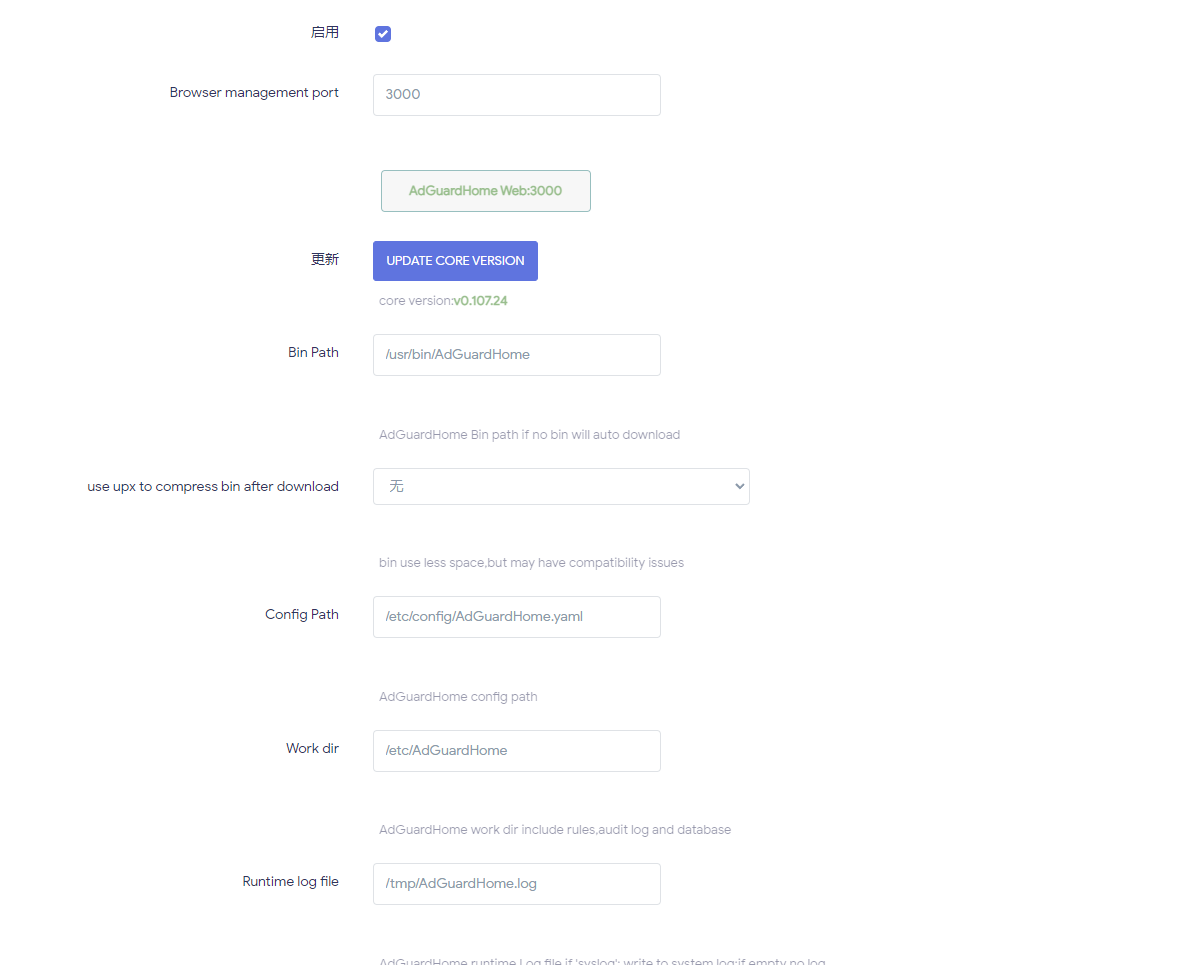Select the /etc/config/AdGuardHome.yaml path text
The image size is (1184, 965).
point(484,617)
